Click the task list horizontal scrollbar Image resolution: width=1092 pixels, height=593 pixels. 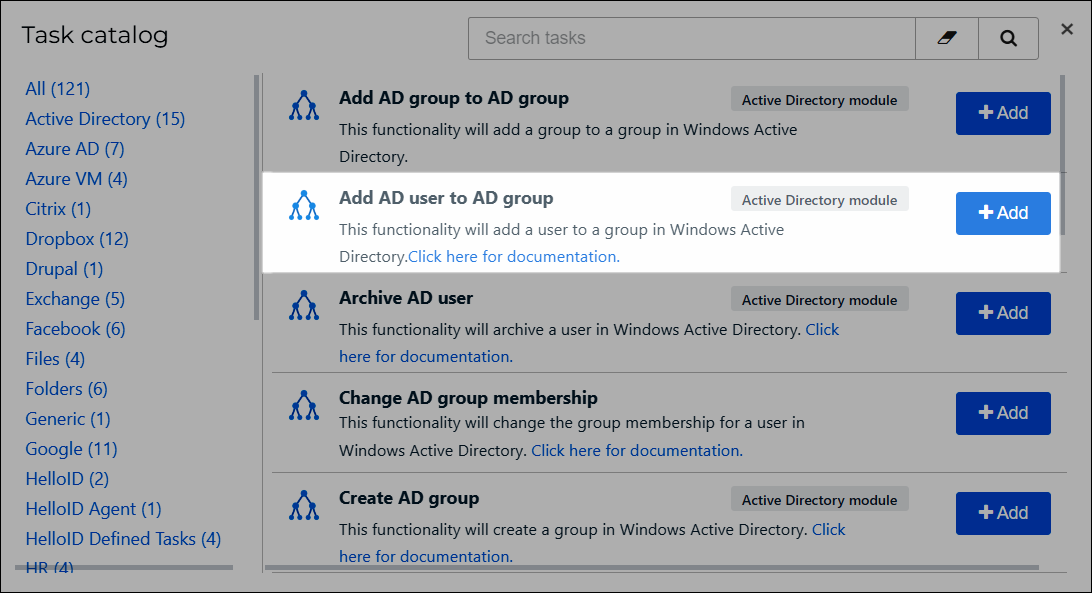tap(652, 567)
